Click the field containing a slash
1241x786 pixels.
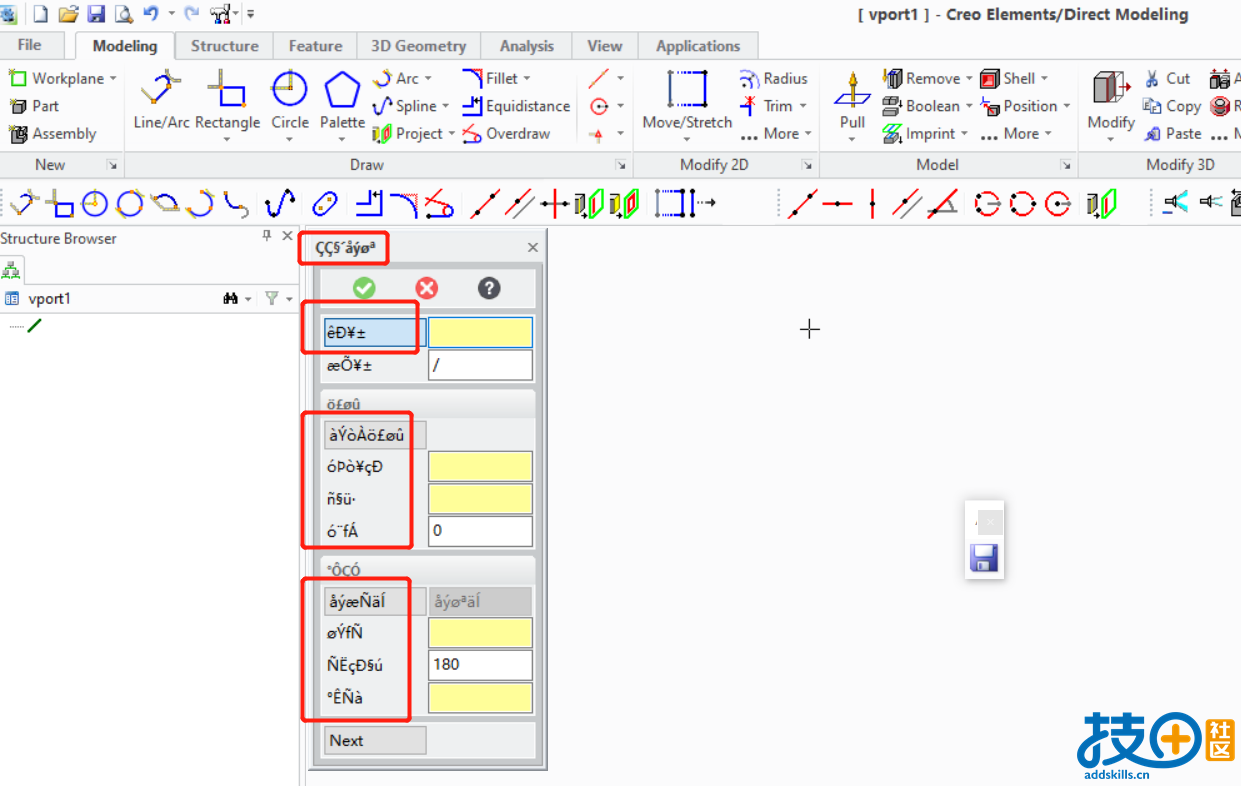pyautogui.click(x=480, y=365)
